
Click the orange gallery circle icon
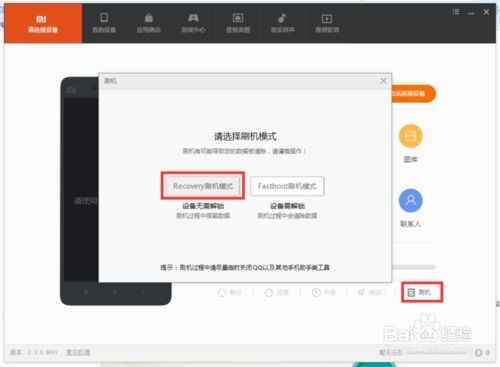(x=411, y=136)
